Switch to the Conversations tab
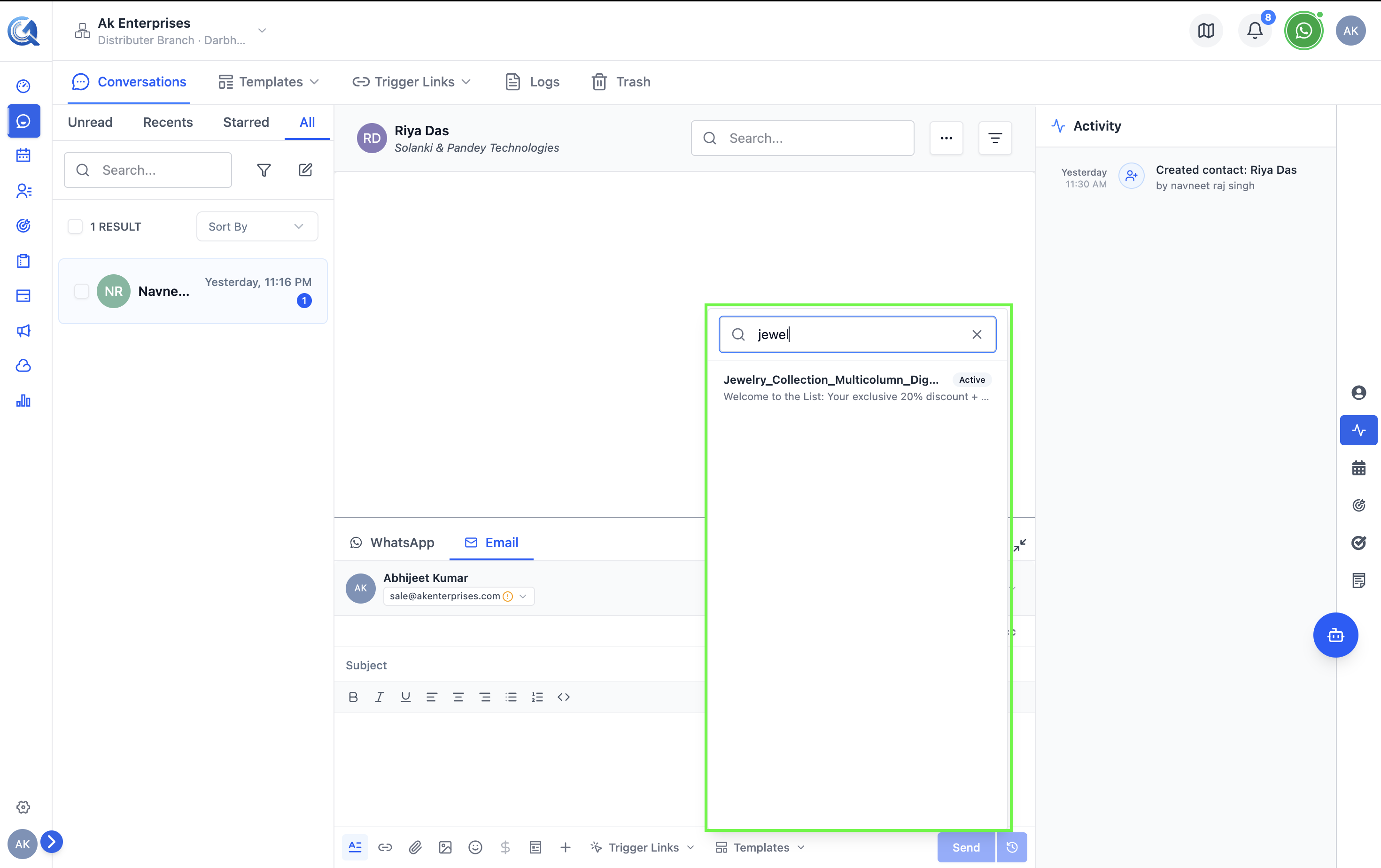 (x=129, y=82)
